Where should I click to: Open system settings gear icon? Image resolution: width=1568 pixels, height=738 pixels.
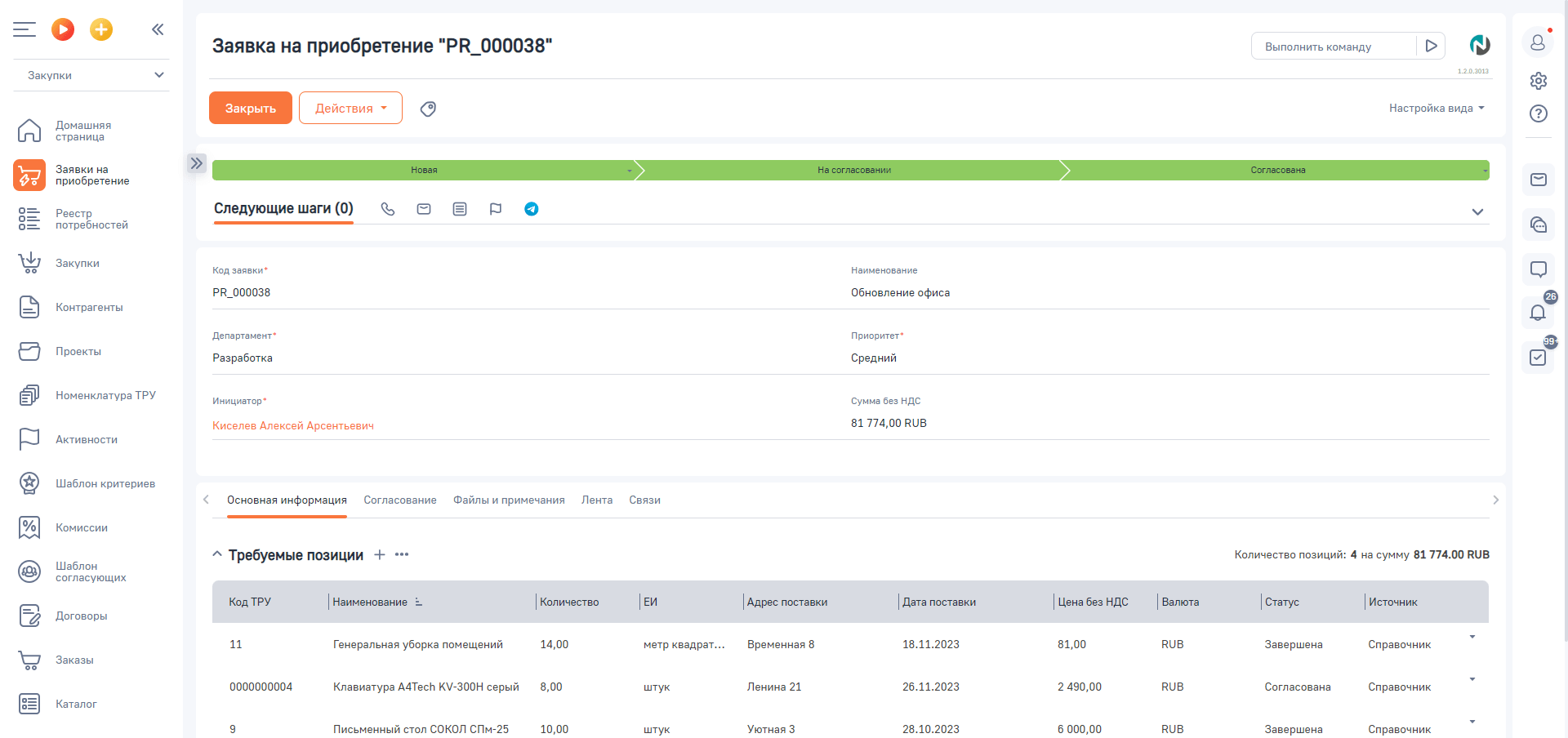1539,81
